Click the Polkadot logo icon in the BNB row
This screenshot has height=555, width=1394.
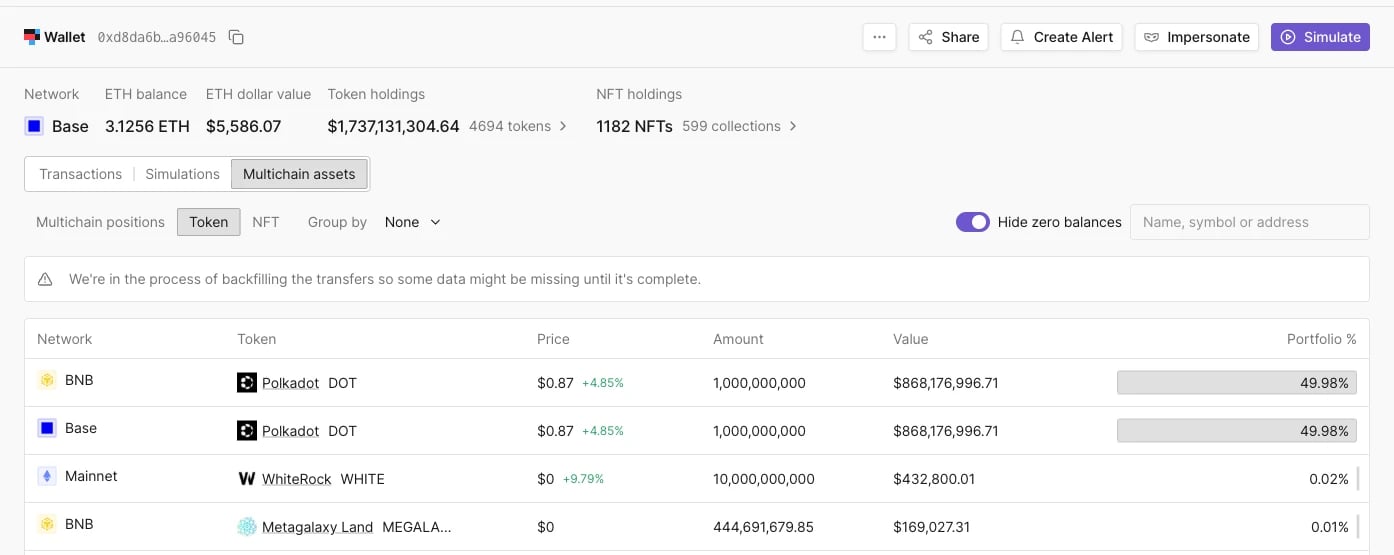pyautogui.click(x=247, y=383)
